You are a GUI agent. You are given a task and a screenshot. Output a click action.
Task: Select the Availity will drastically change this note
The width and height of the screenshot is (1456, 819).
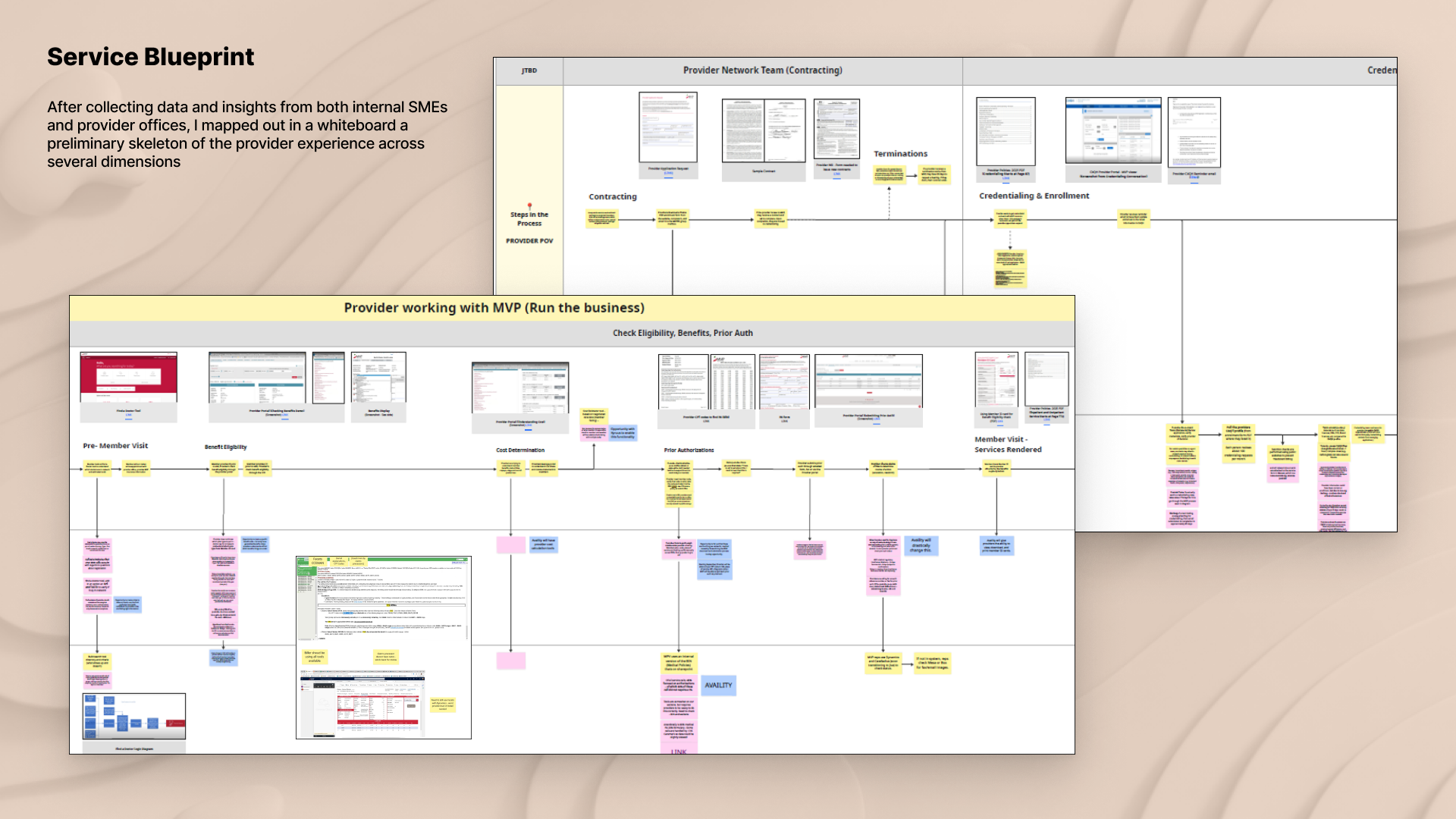coord(921,545)
